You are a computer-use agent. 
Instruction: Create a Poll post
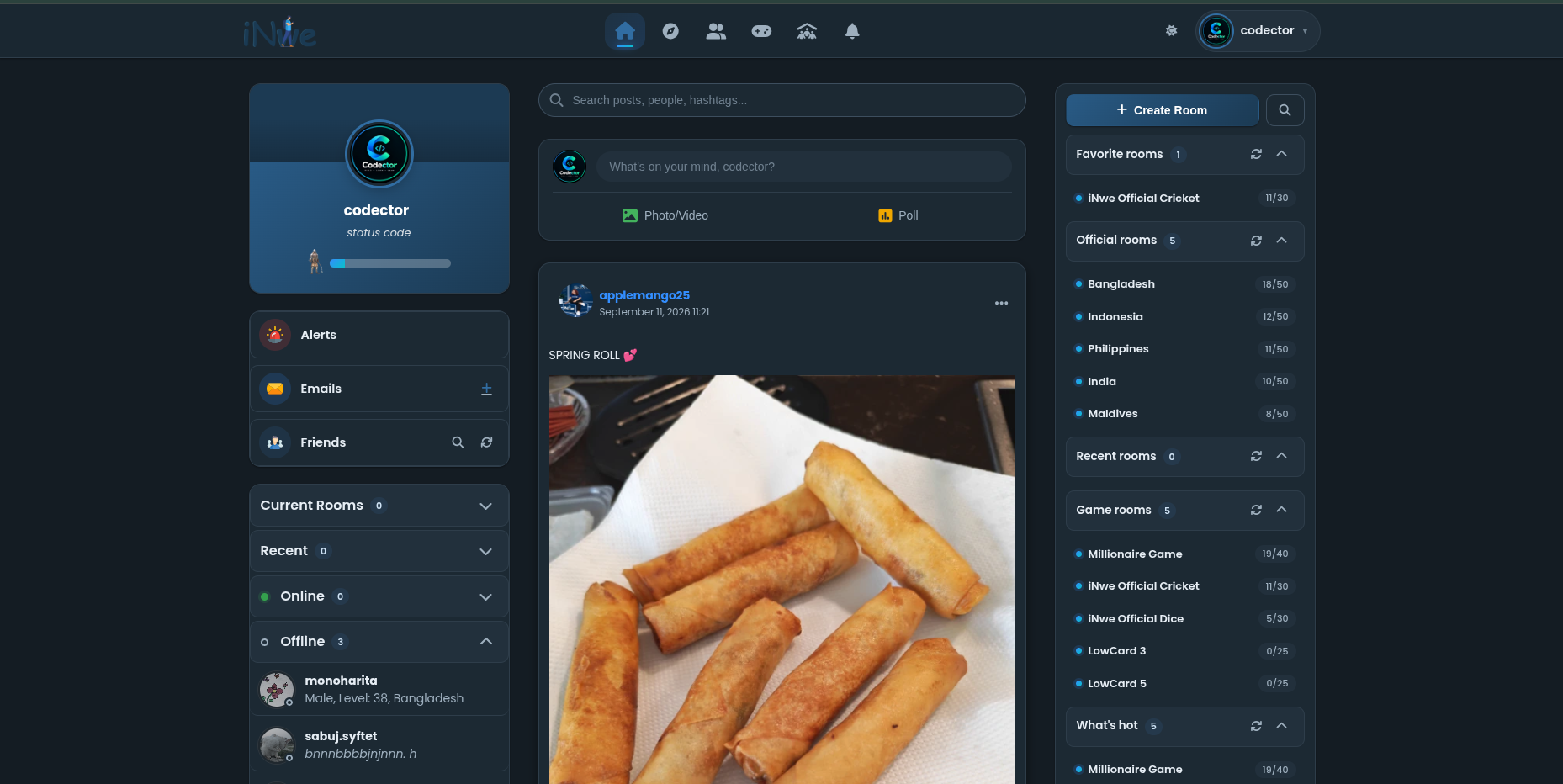(x=898, y=215)
